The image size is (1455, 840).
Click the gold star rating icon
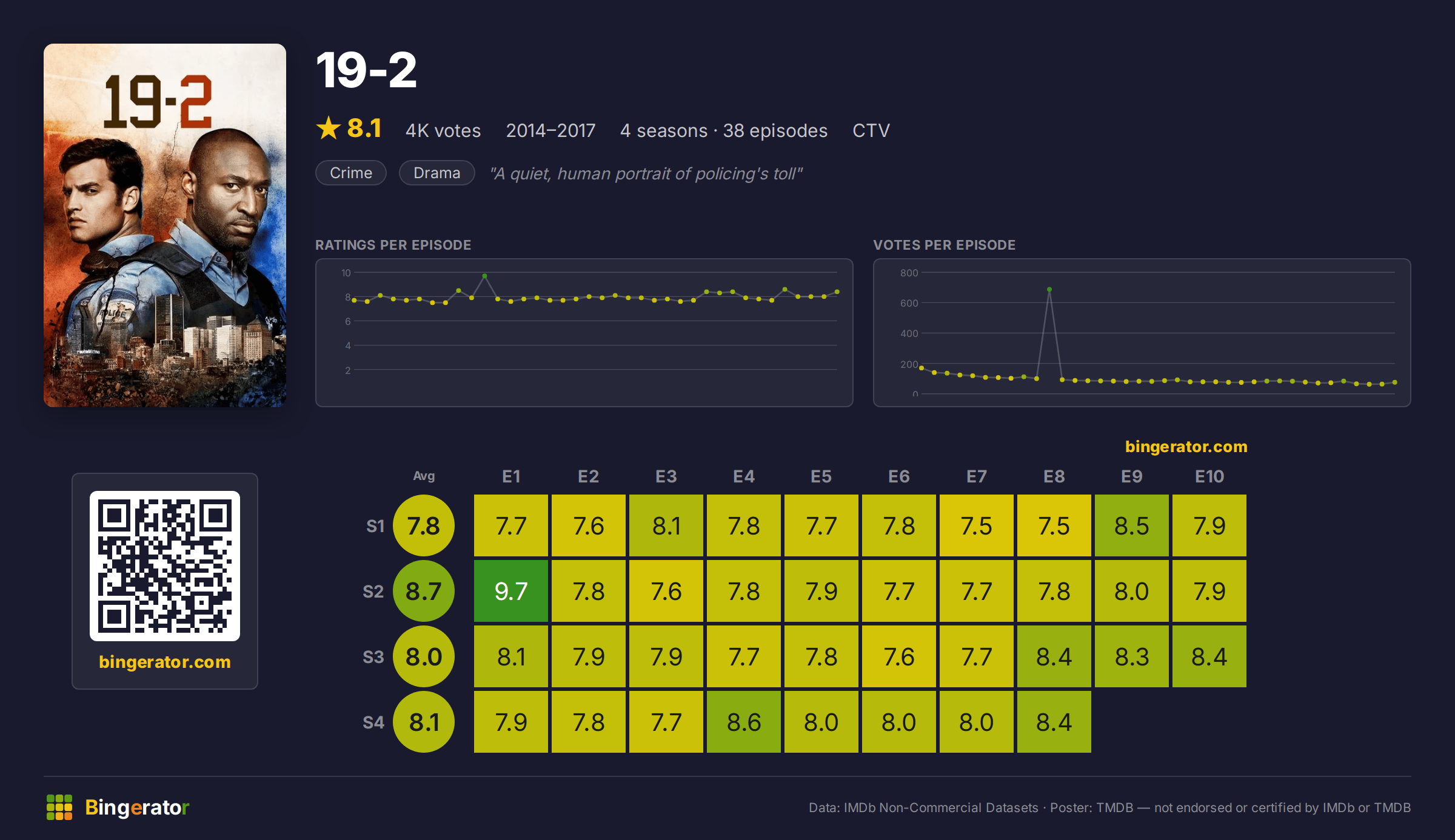329,128
